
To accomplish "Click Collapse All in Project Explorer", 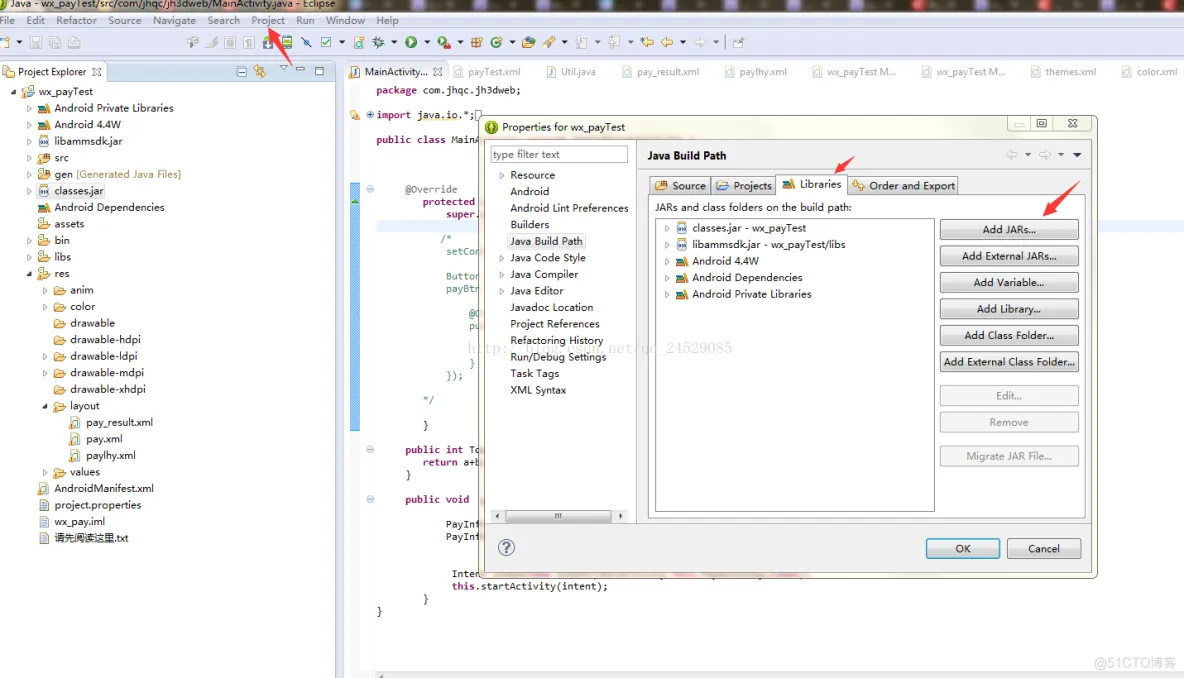I will (242, 72).
